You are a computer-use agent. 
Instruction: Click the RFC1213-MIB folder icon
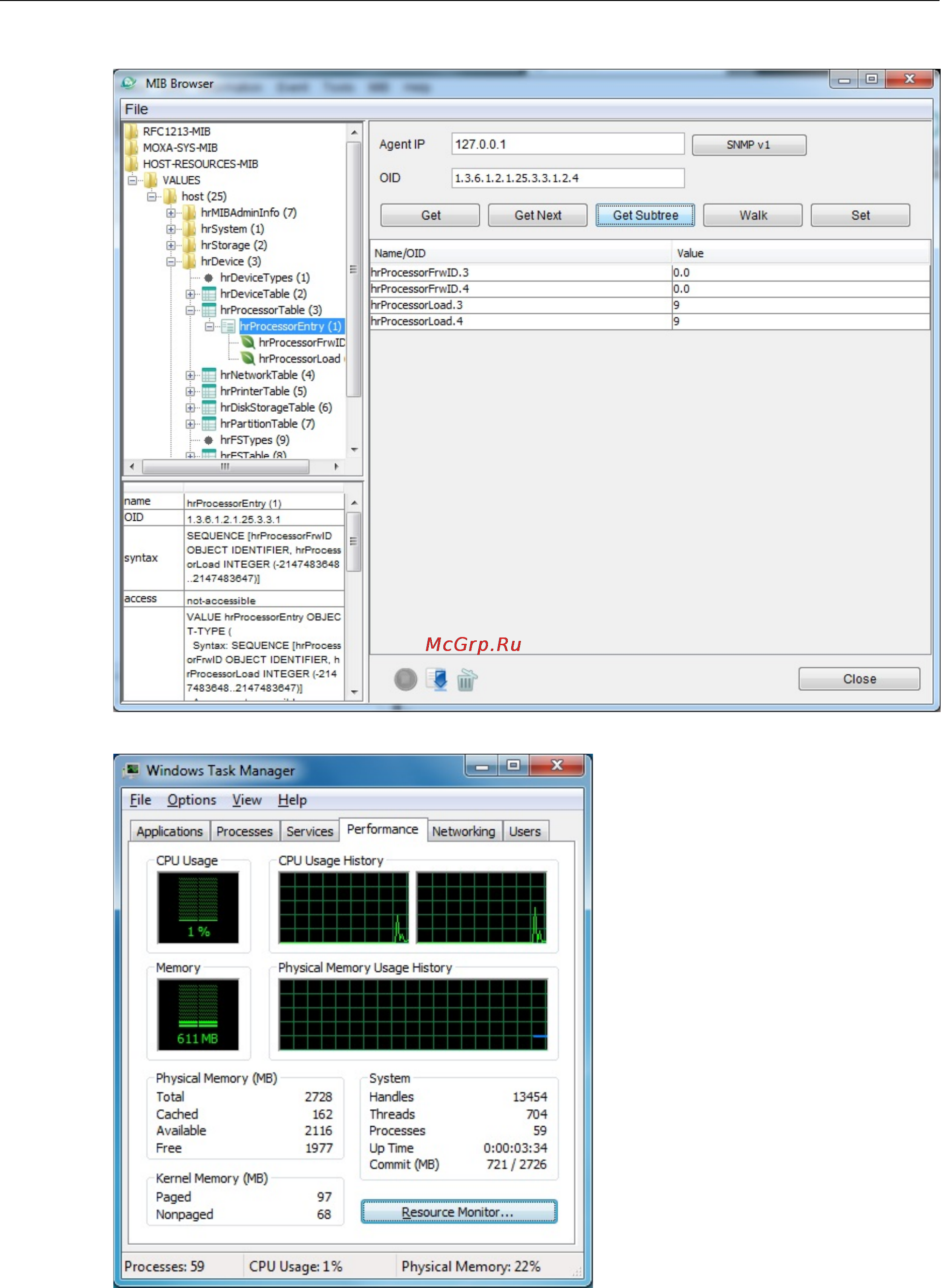(x=132, y=132)
